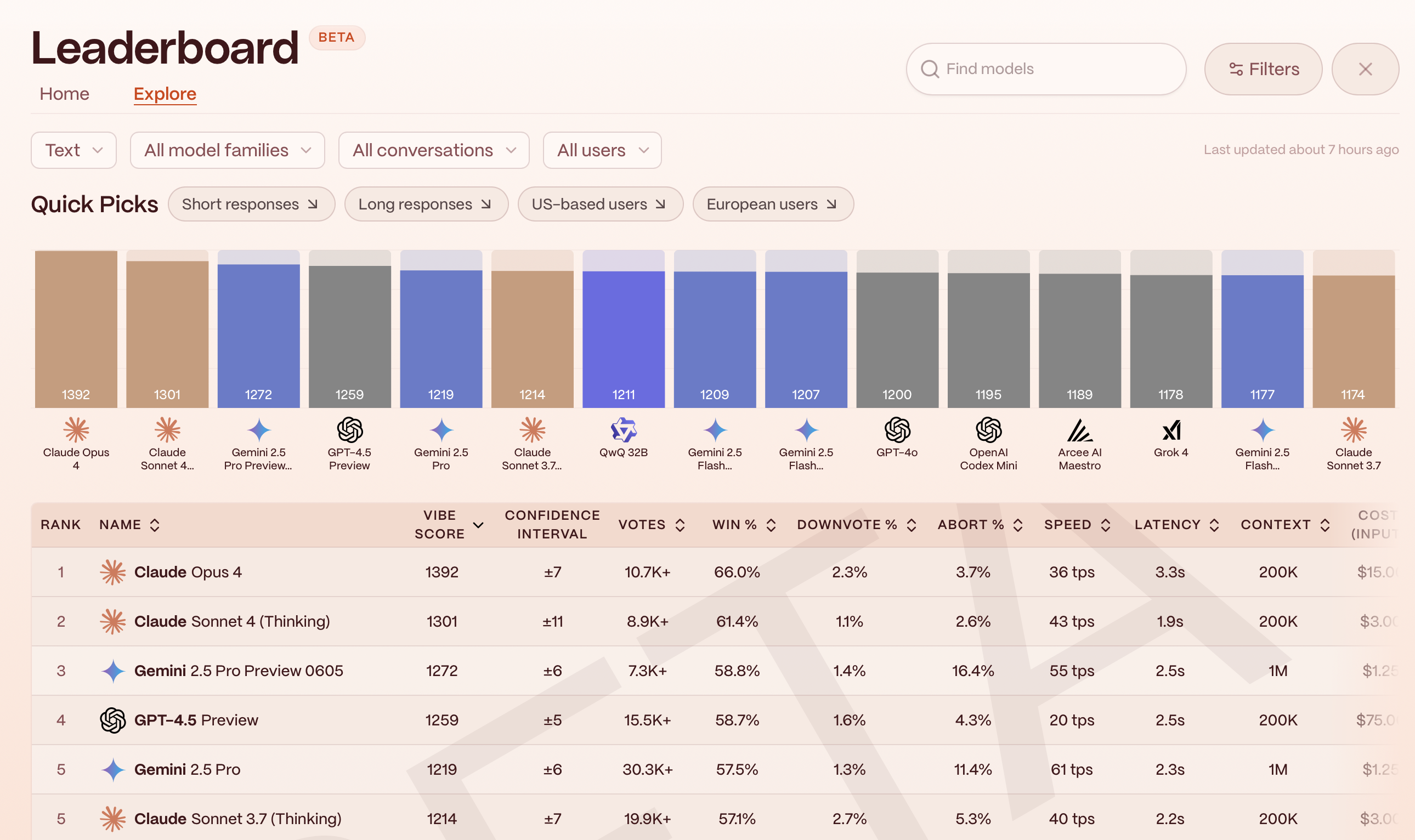
Task: Click the Claude logo in the Sonnet 3.7 (Thinking) row
Action: coord(112,819)
